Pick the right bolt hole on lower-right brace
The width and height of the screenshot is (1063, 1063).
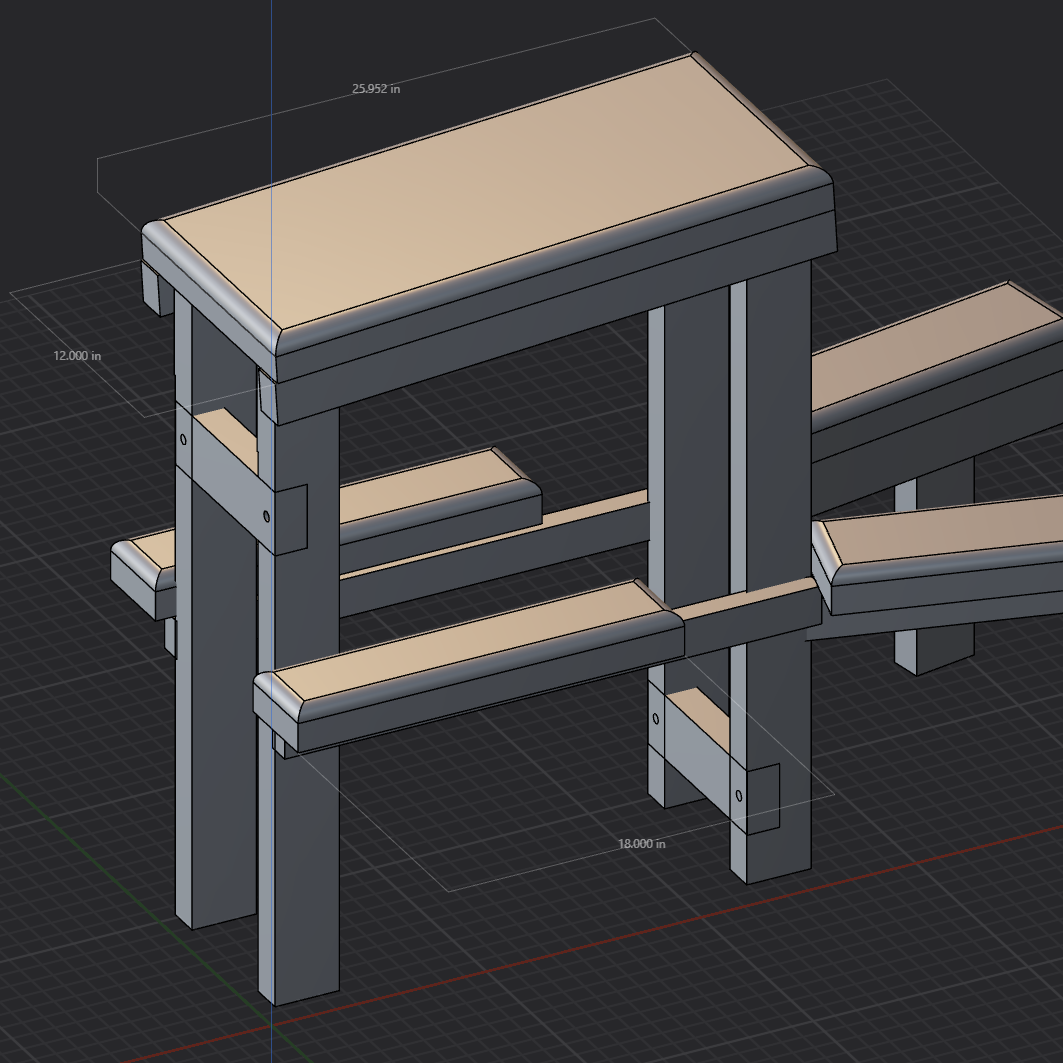pos(739,796)
